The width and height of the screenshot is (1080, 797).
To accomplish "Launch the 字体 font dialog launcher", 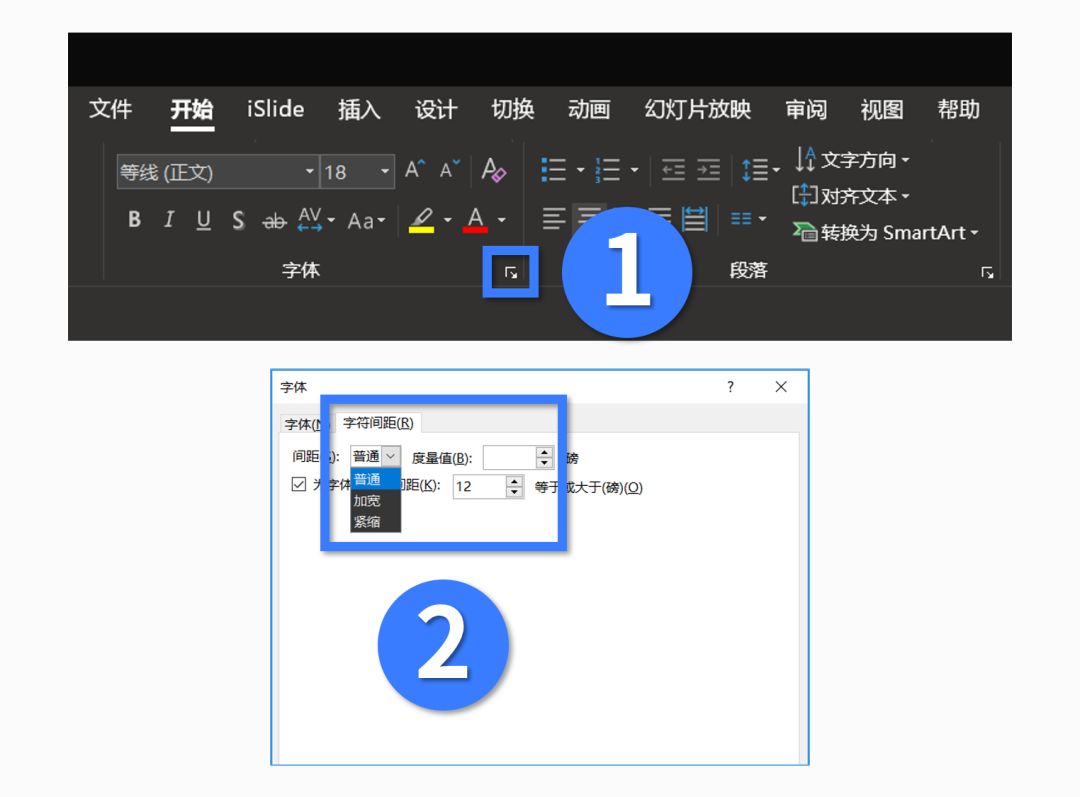I will coord(511,272).
